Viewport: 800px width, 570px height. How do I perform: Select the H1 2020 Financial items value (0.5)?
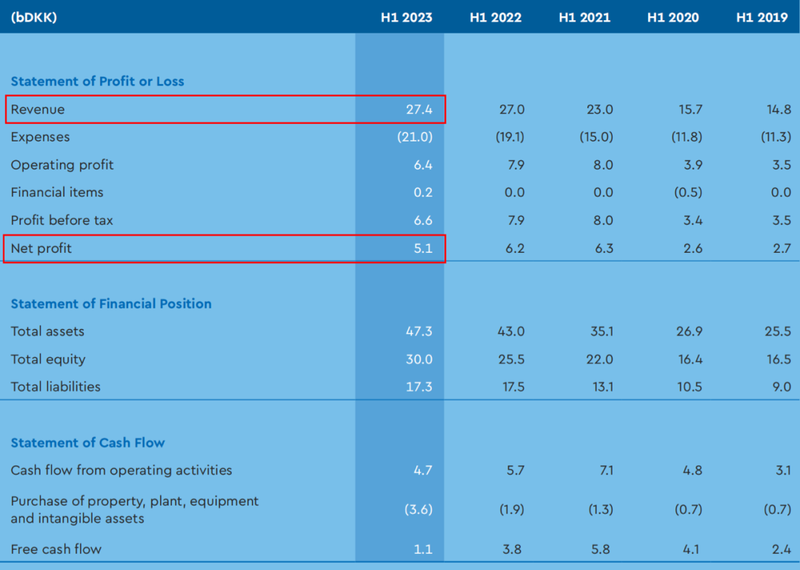tap(687, 192)
